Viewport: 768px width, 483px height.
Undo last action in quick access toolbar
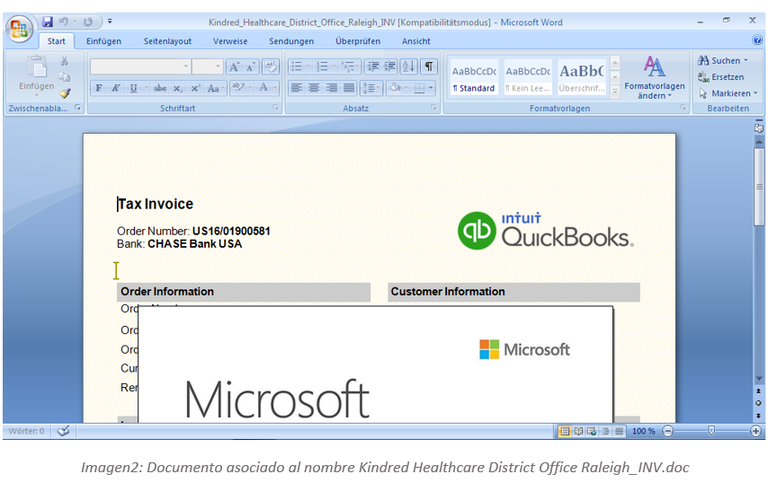(64, 22)
